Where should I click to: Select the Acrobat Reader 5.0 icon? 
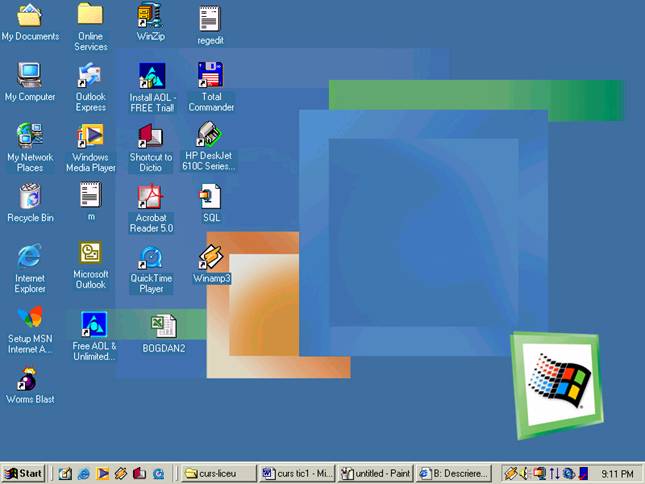(x=151, y=197)
